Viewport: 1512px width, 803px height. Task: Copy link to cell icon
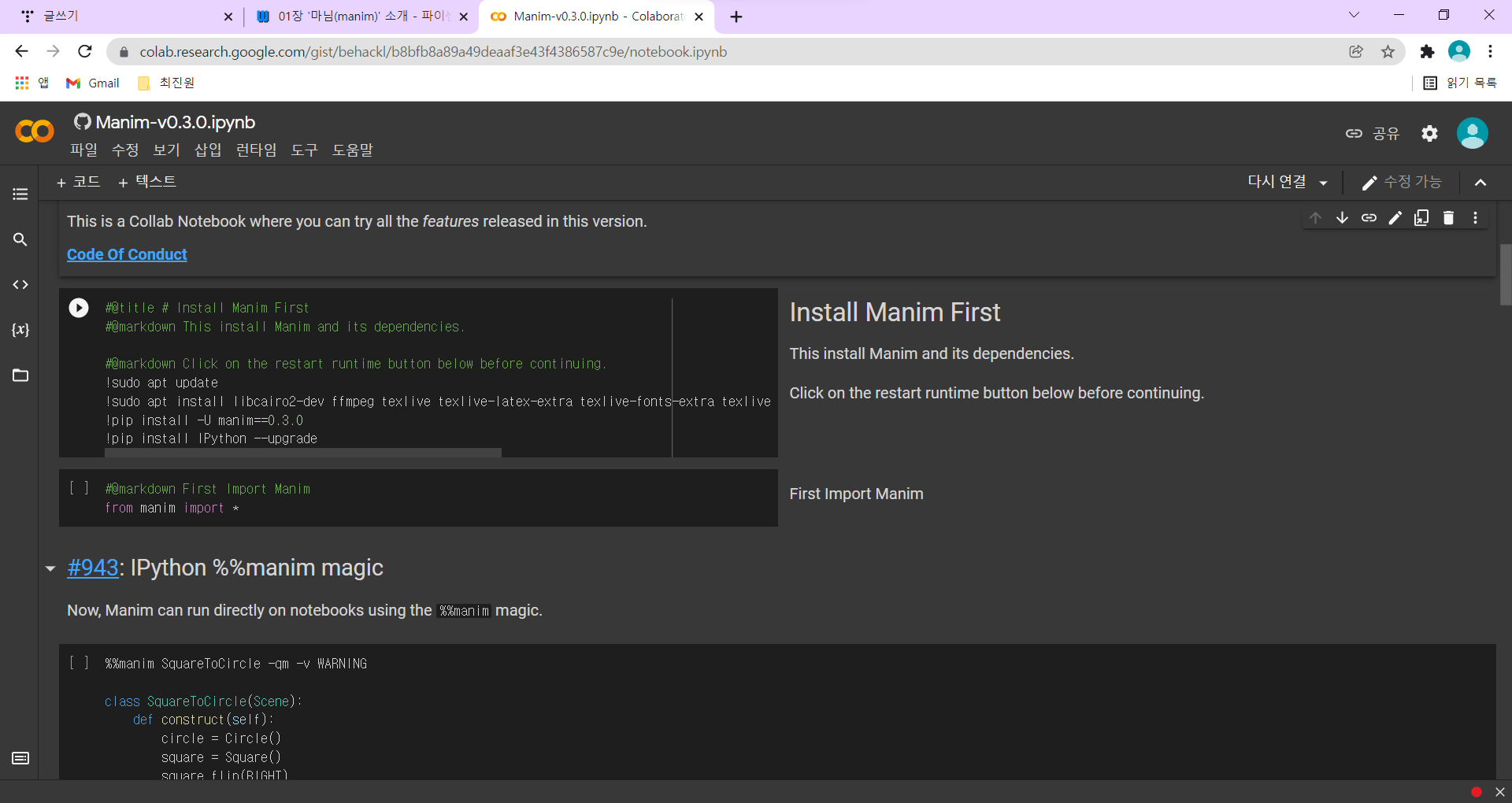(1369, 218)
